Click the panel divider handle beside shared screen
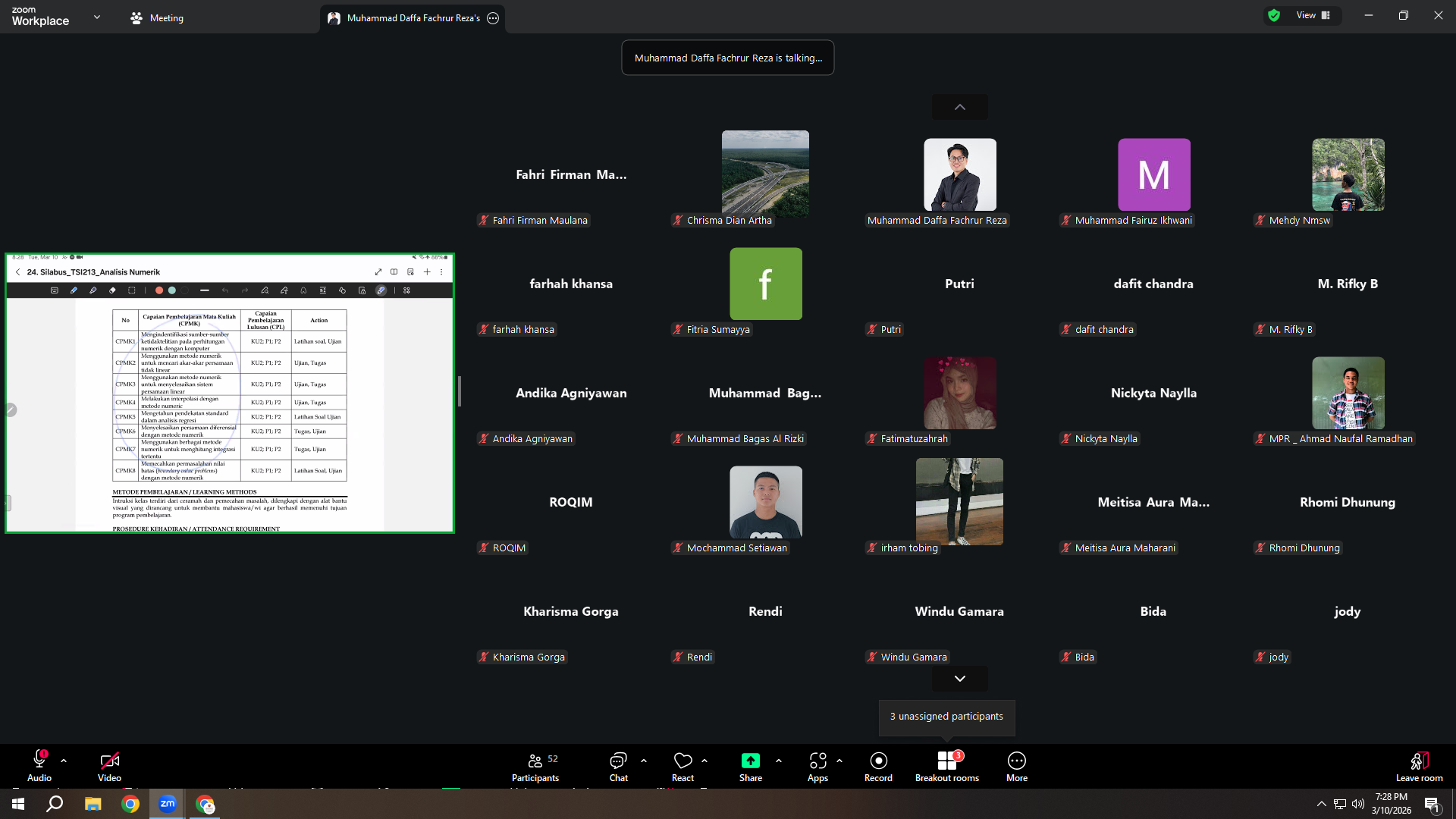The height and width of the screenshot is (819, 1456). 459,391
